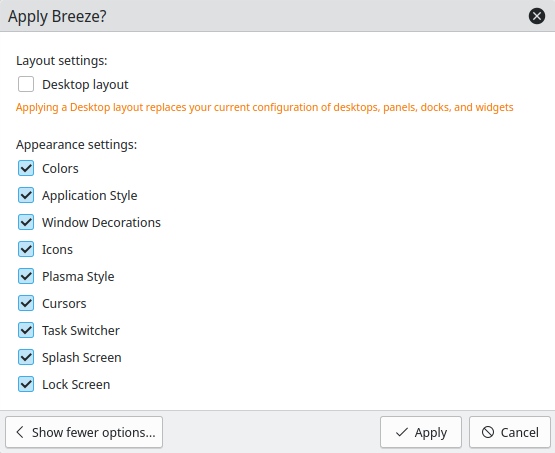Viewport: 555px width, 453px height.
Task: Uncheck the Colors checkbox
Action: [x=26, y=168]
